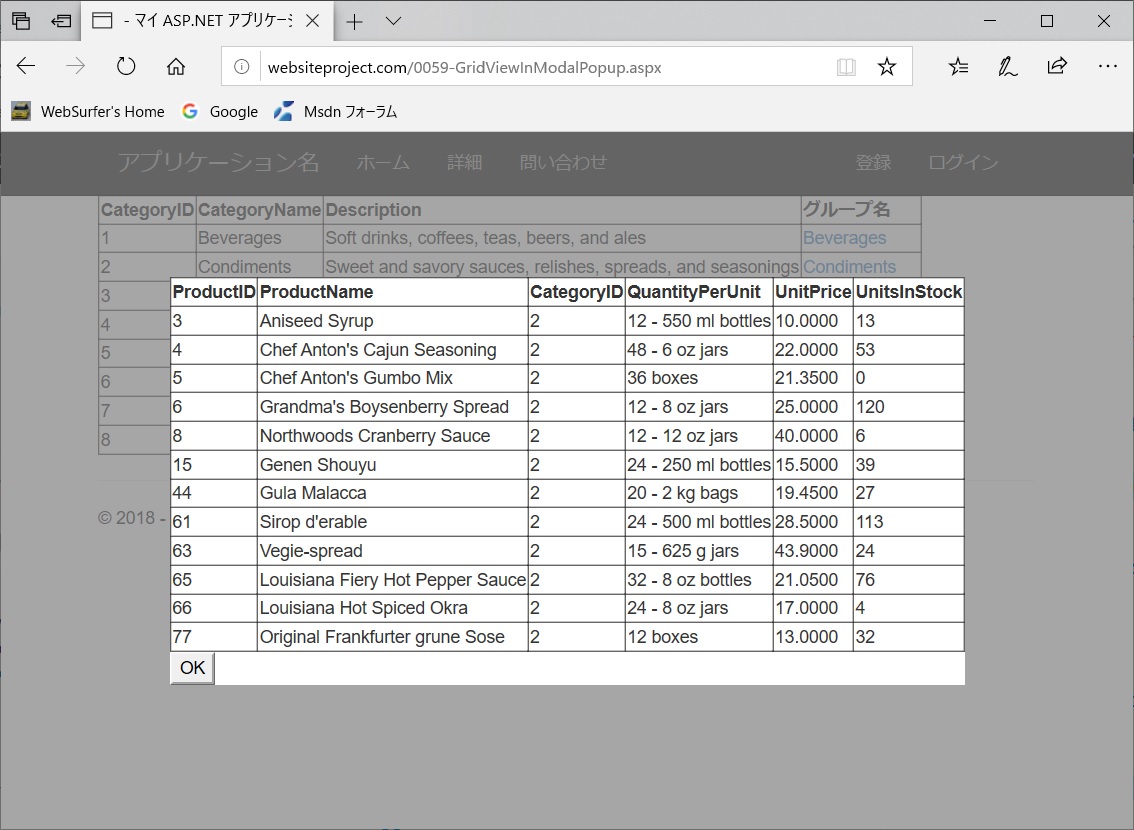Open the Google bookmark
1134x830 pixels.
[220, 111]
